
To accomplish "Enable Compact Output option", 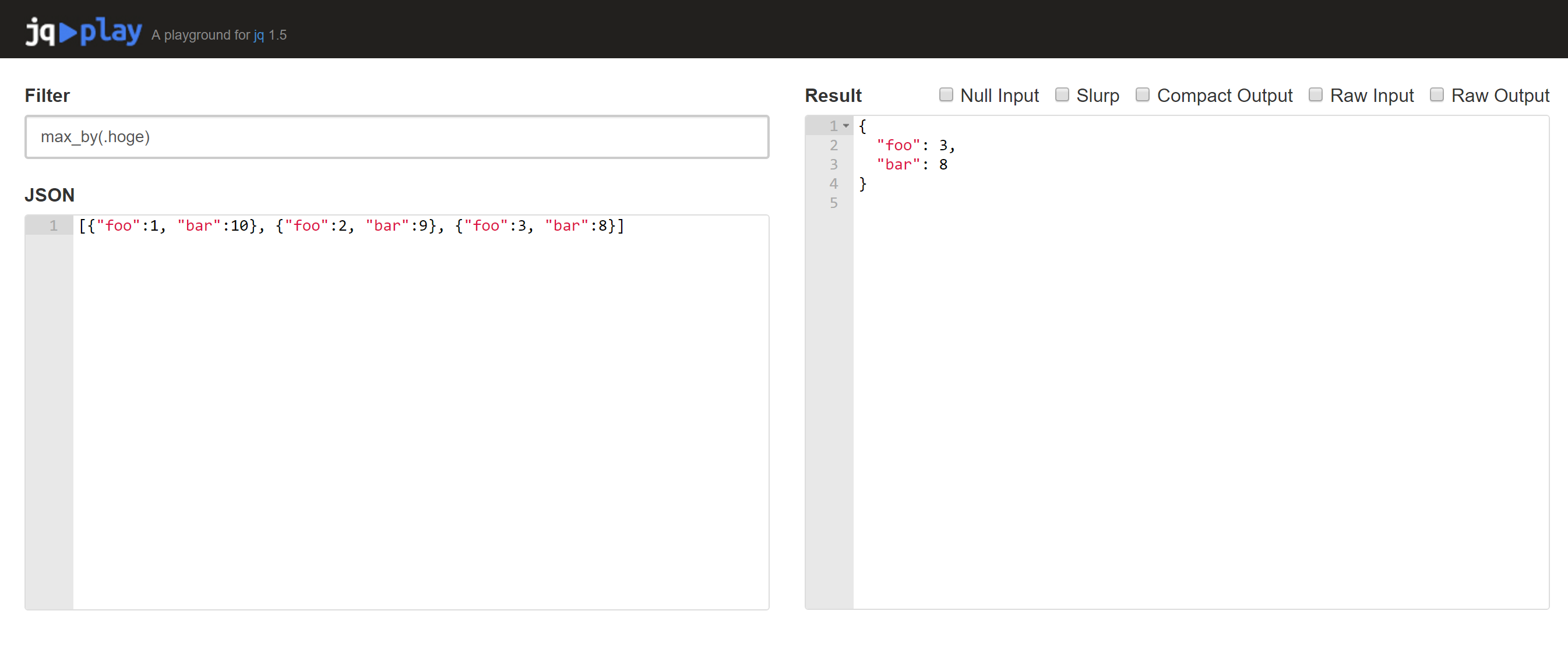I will click(1142, 95).
